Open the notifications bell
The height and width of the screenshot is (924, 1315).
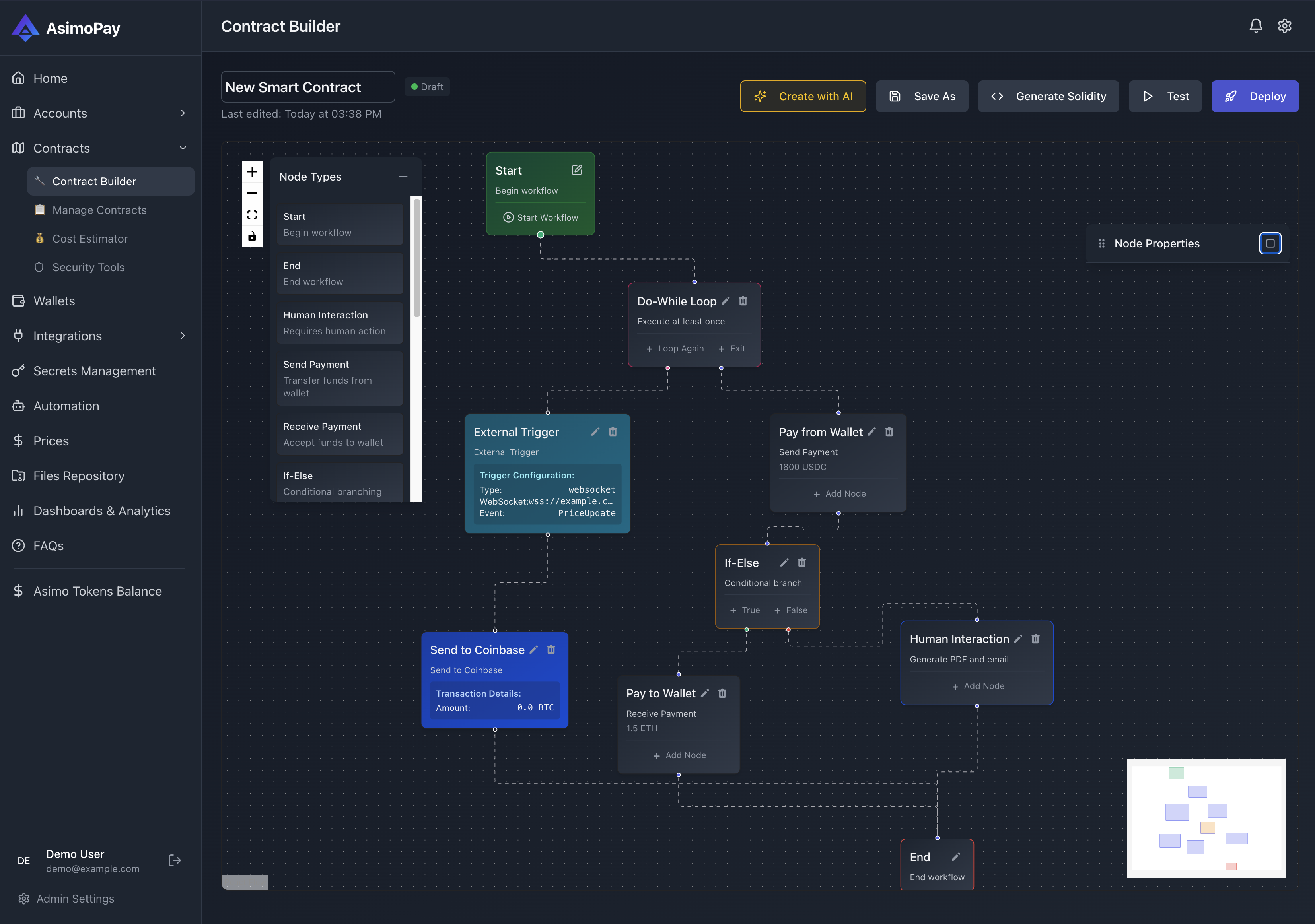coord(1255,26)
